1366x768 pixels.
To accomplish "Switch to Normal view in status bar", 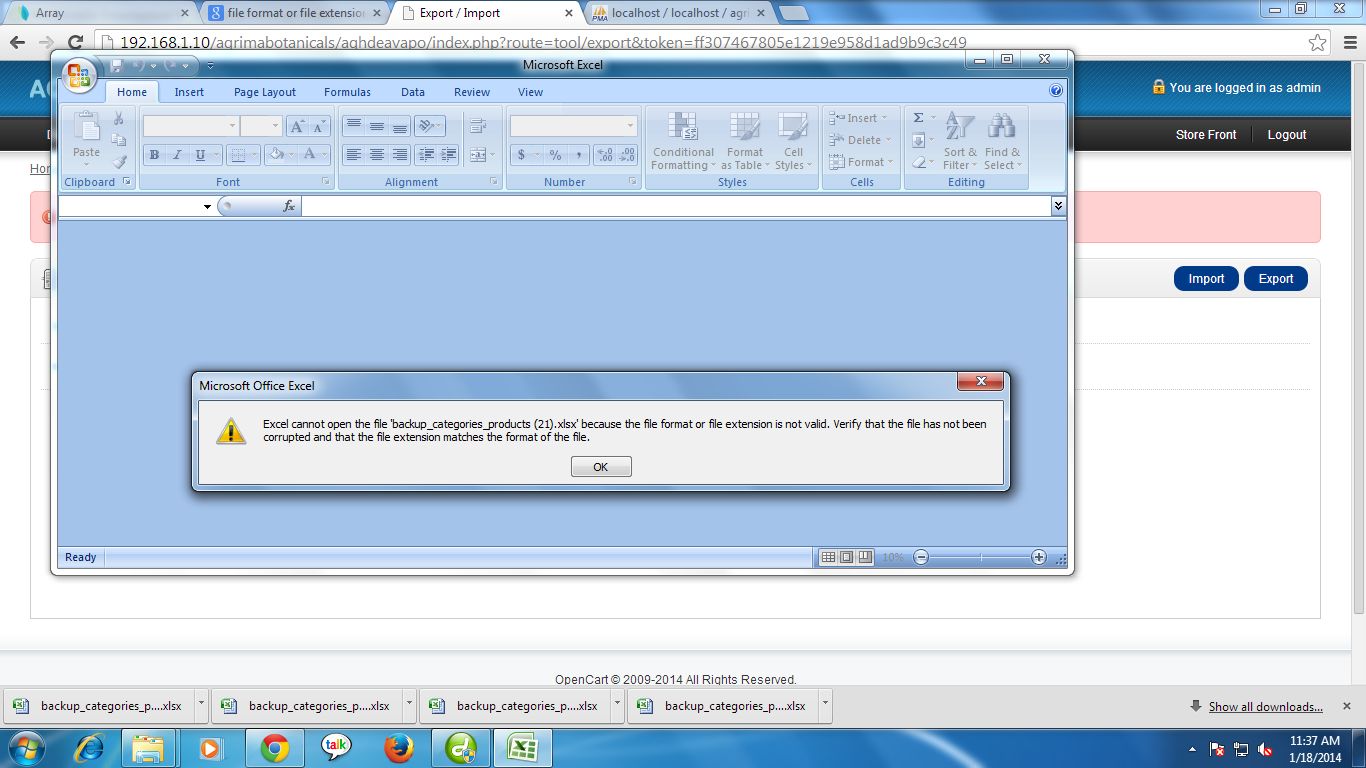I will [x=828, y=557].
